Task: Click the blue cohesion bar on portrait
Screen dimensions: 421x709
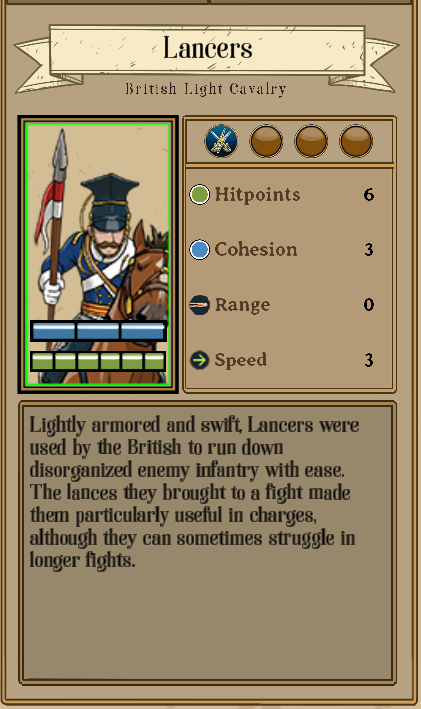Action: click(98, 331)
